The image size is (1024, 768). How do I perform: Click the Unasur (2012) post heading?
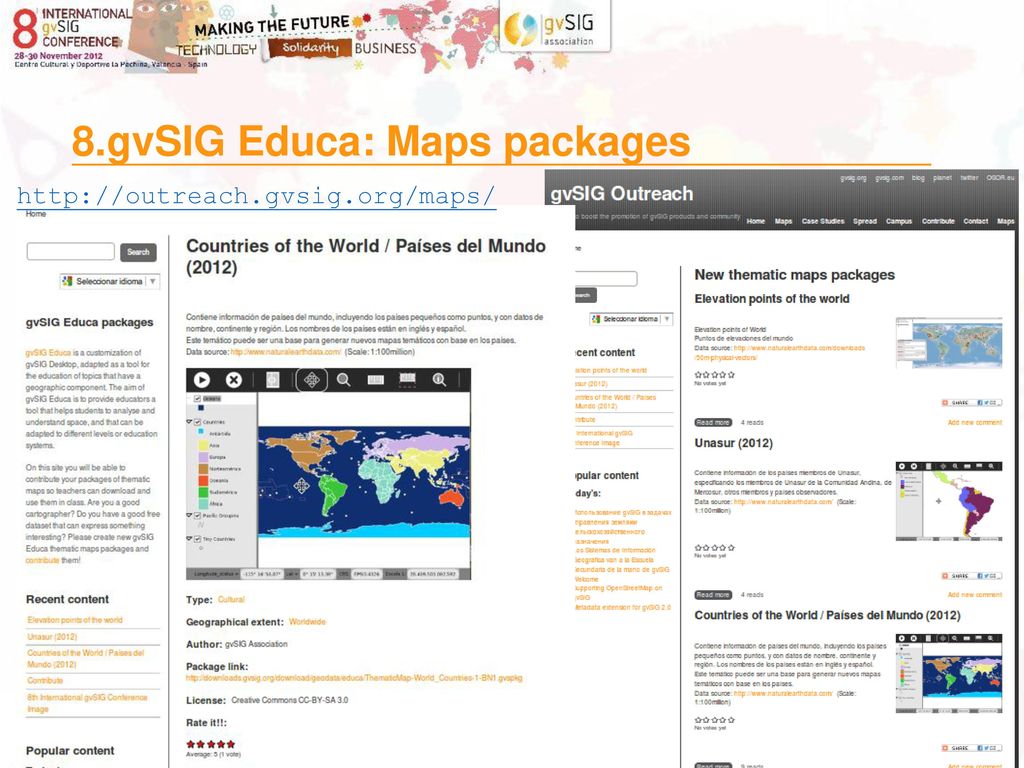coord(733,443)
